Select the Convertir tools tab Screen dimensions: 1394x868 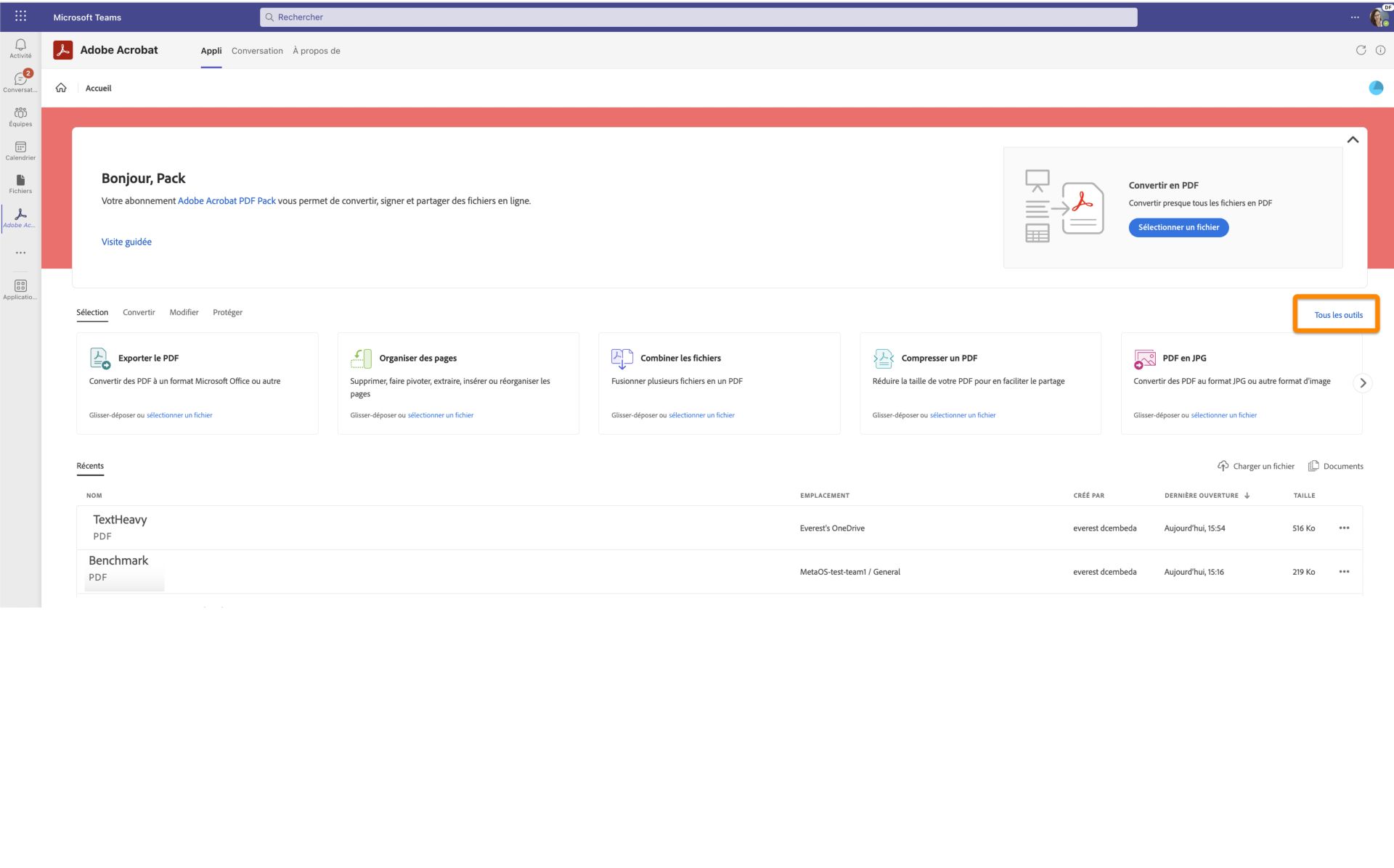pos(139,312)
